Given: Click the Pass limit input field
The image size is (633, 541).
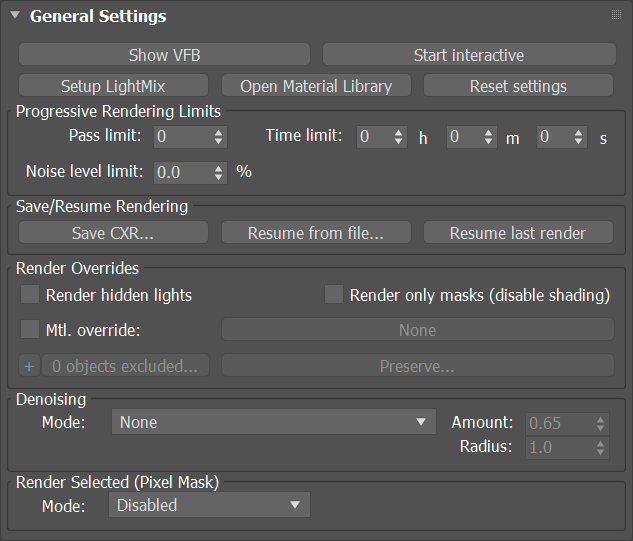Looking at the screenshot, I should coord(184,137).
